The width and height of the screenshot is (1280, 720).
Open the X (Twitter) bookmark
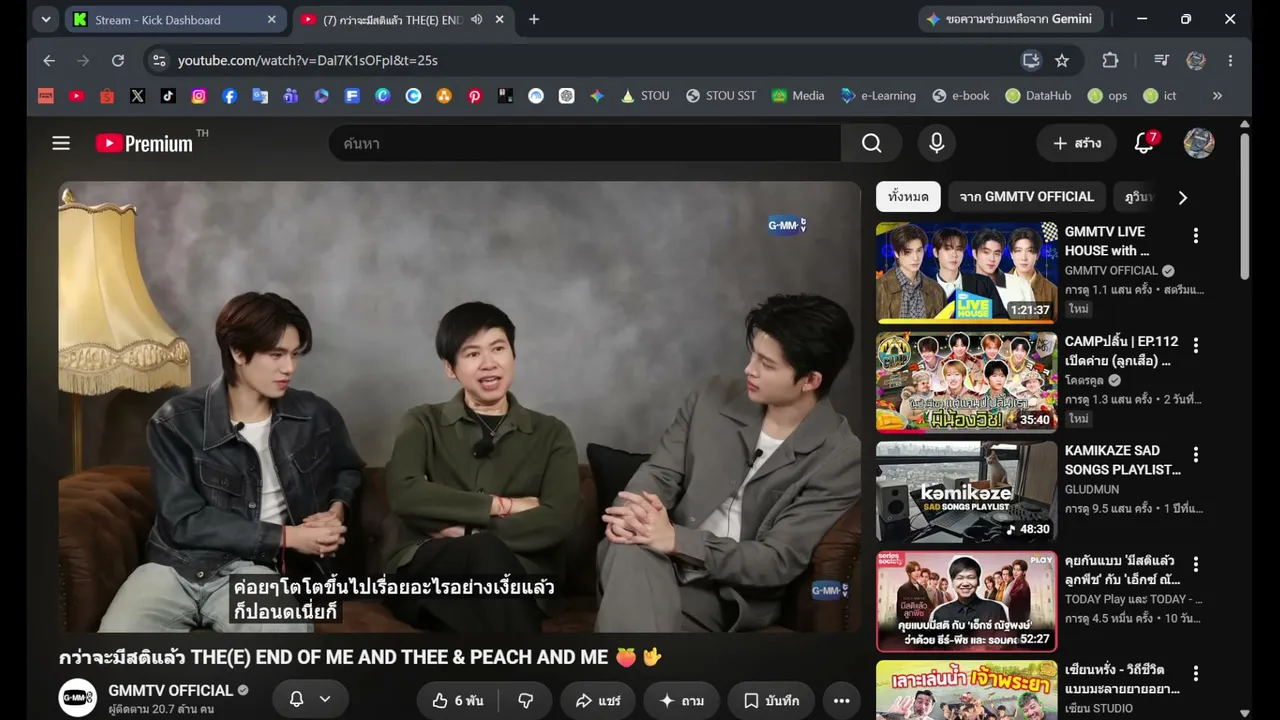point(137,96)
